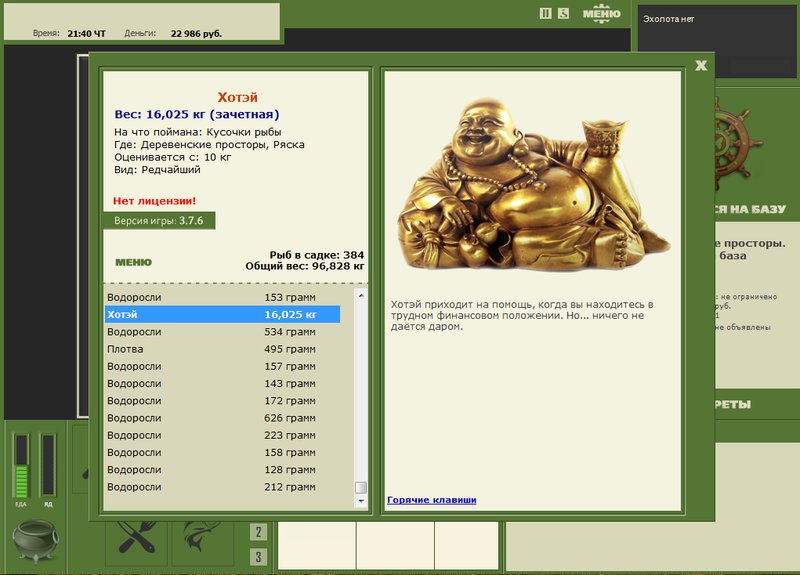The image size is (800, 575).
Task: Select Водоросли 143 грамм row
Action: click(x=222, y=384)
